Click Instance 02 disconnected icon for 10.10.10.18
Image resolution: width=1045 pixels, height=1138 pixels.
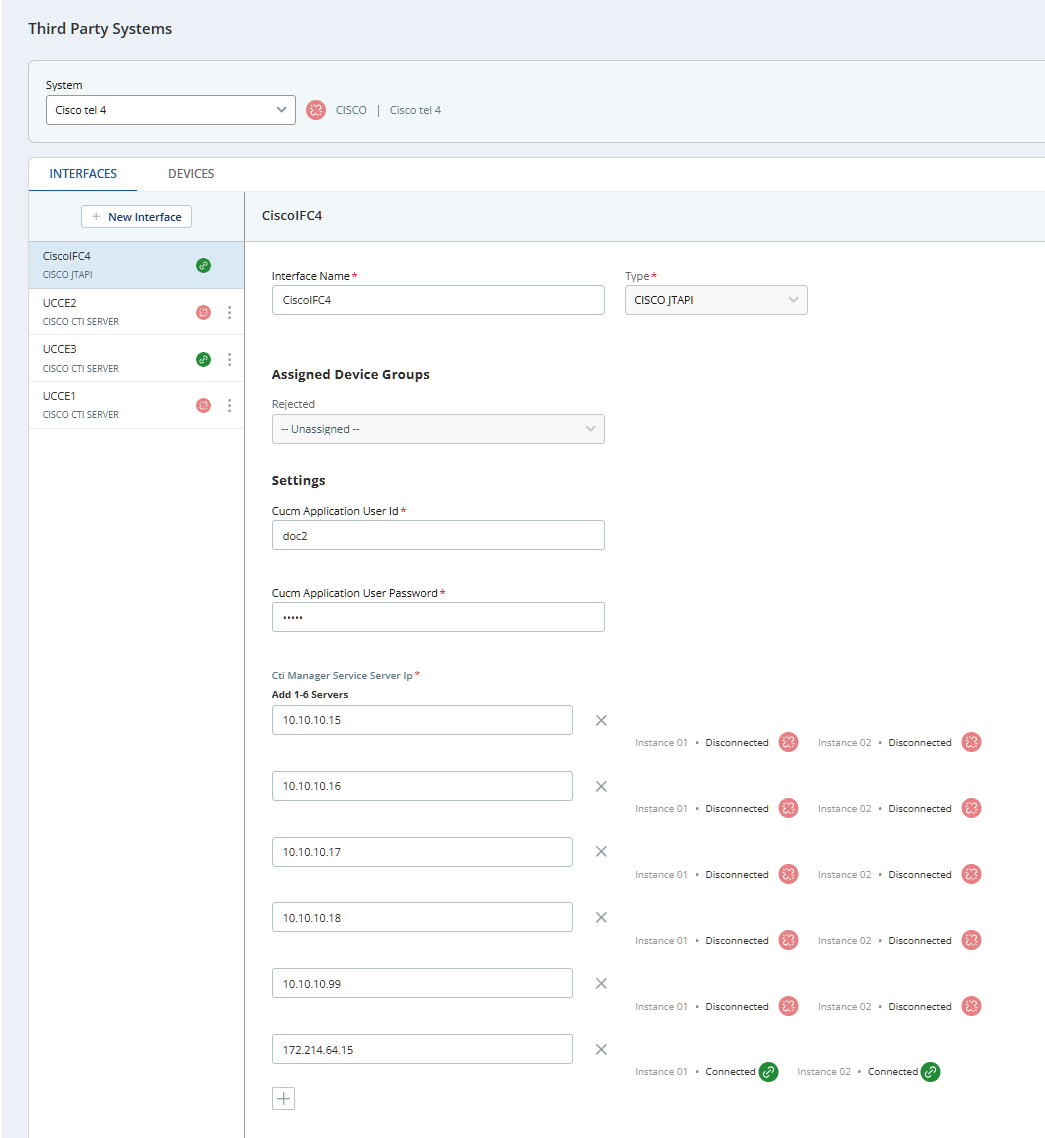[x=972, y=941]
